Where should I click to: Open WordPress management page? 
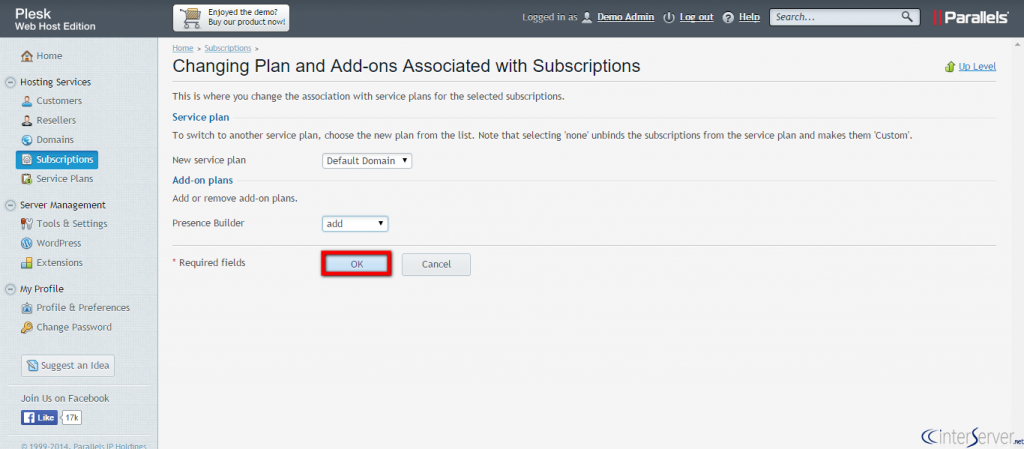(59, 243)
